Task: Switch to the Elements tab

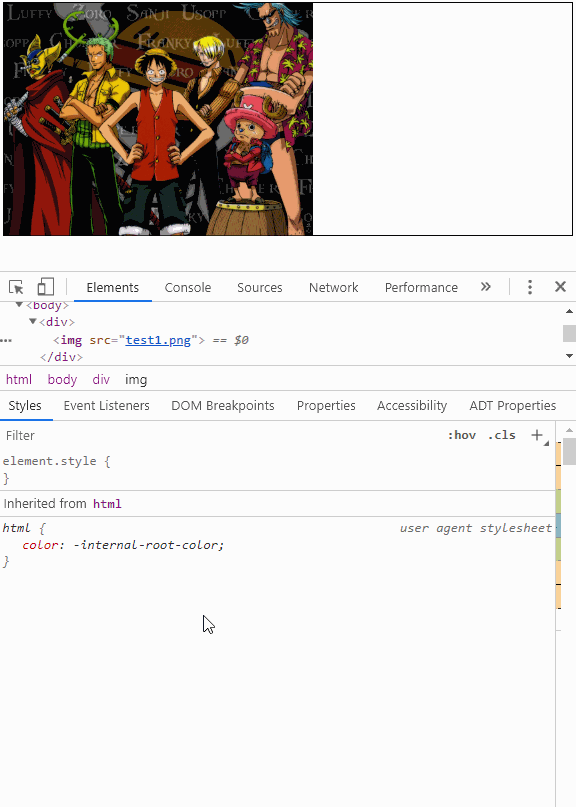Action: point(113,287)
